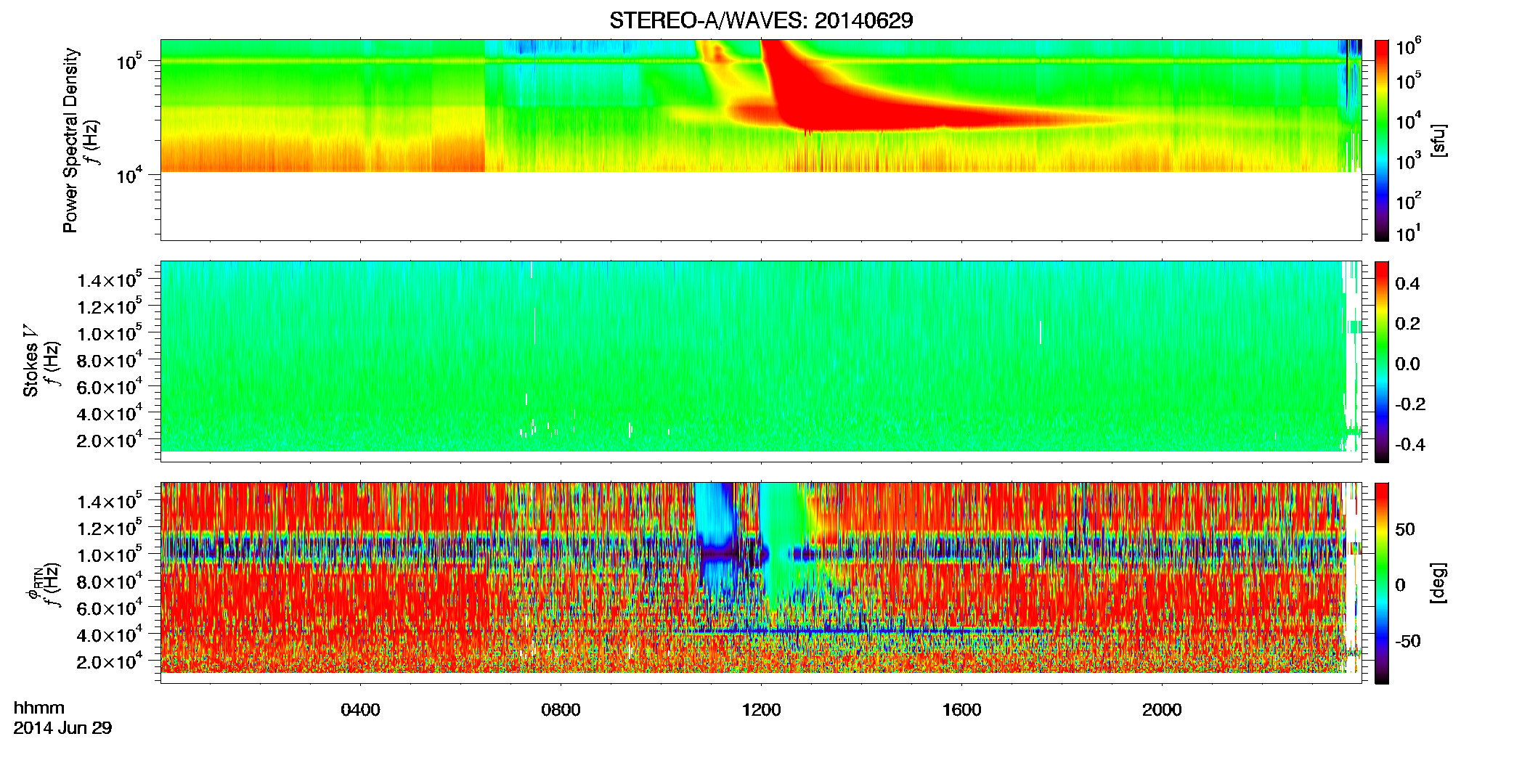Click the 2000 time axis label

click(1162, 710)
